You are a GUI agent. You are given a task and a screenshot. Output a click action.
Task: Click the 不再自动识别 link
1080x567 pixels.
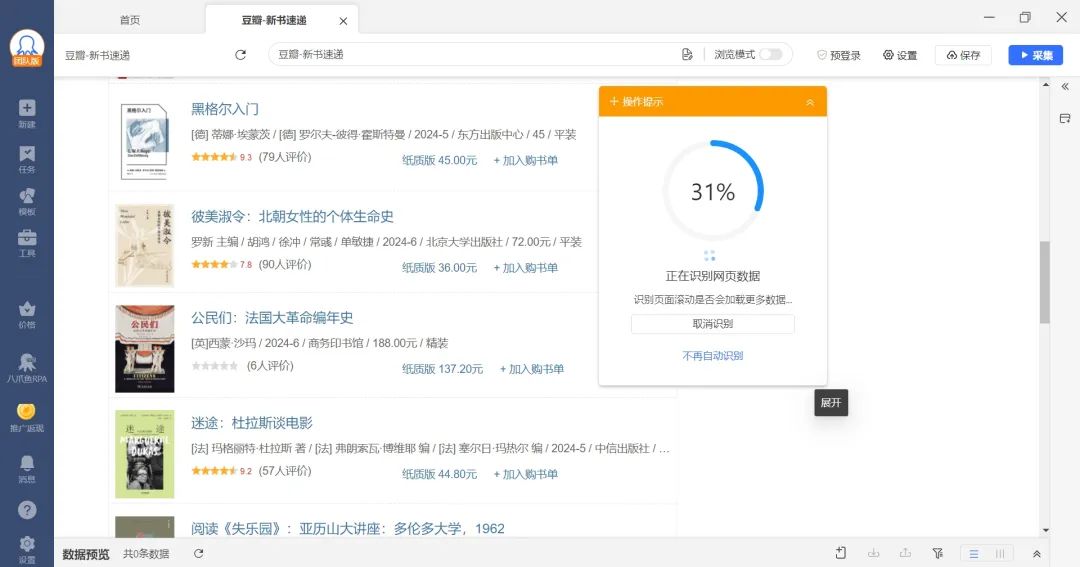[713, 355]
